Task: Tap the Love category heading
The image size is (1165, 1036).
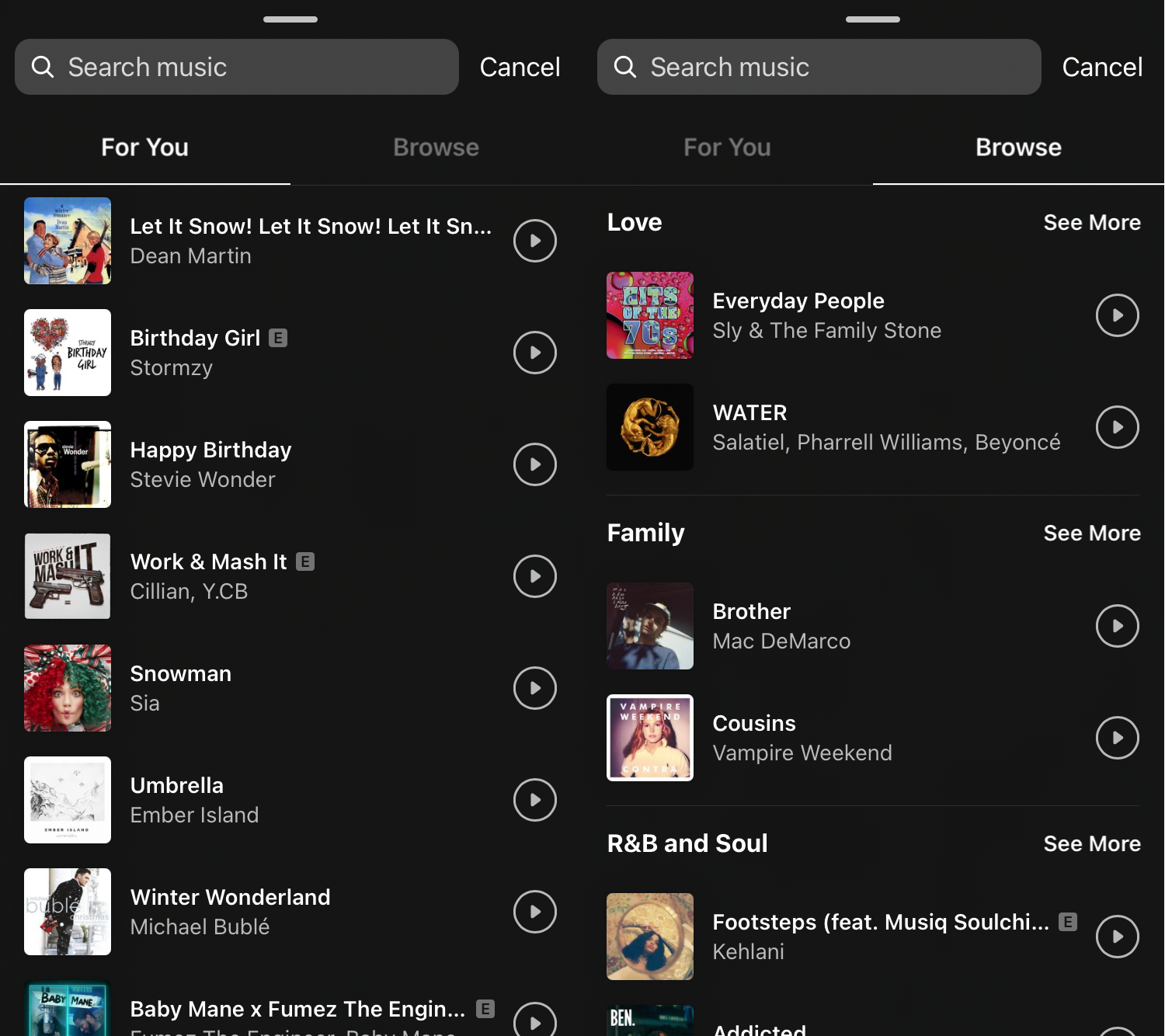Action: coord(635,223)
